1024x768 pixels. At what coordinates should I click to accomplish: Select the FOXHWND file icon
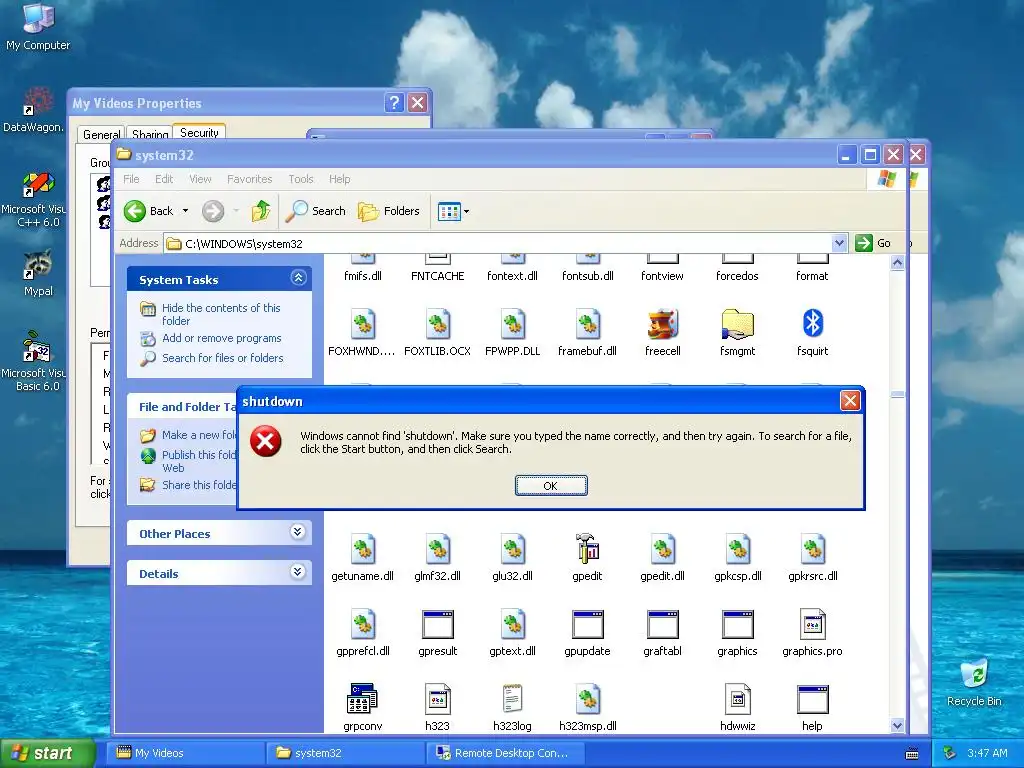tap(362, 325)
